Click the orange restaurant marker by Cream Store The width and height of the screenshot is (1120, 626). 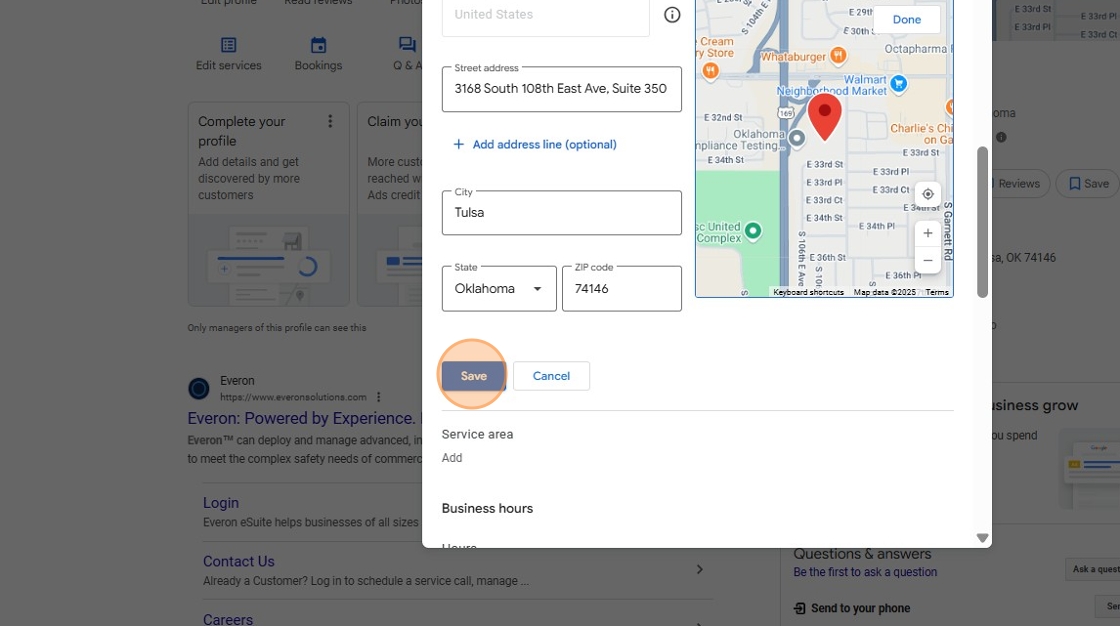[x=710, y=70]
